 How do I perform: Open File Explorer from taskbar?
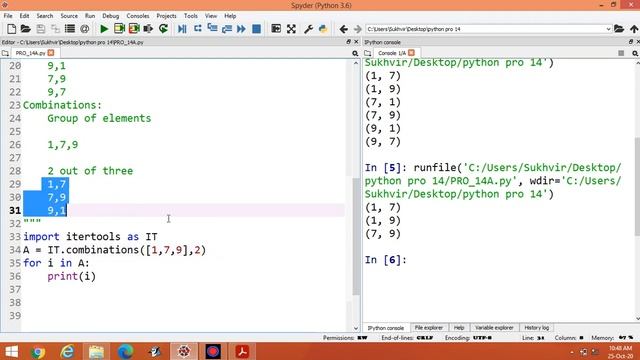pyautogui.click(x=96, y=351)
